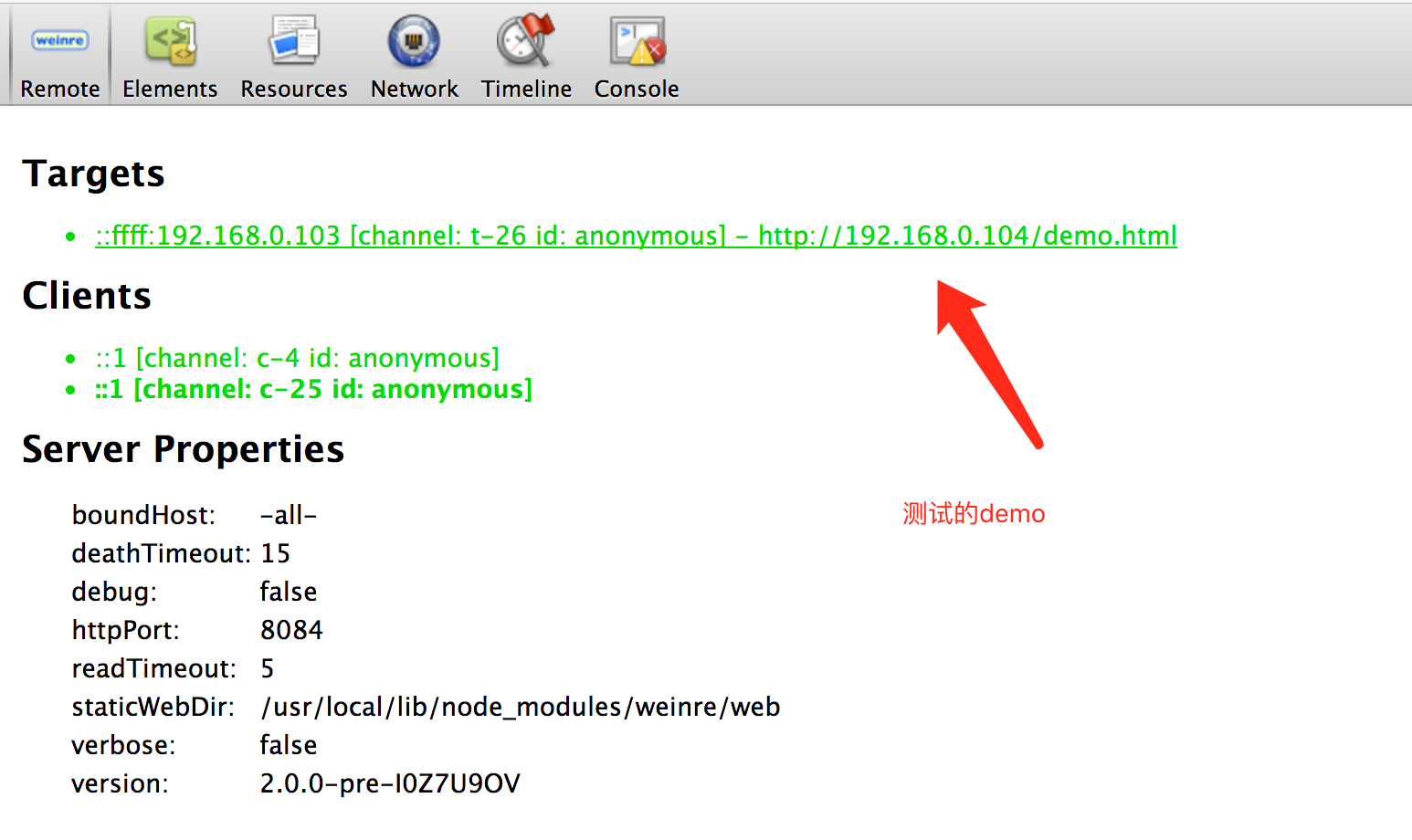The image size is (1412, 840).
Task: Click the httpPort value 8084
Action: click(291, 630)
